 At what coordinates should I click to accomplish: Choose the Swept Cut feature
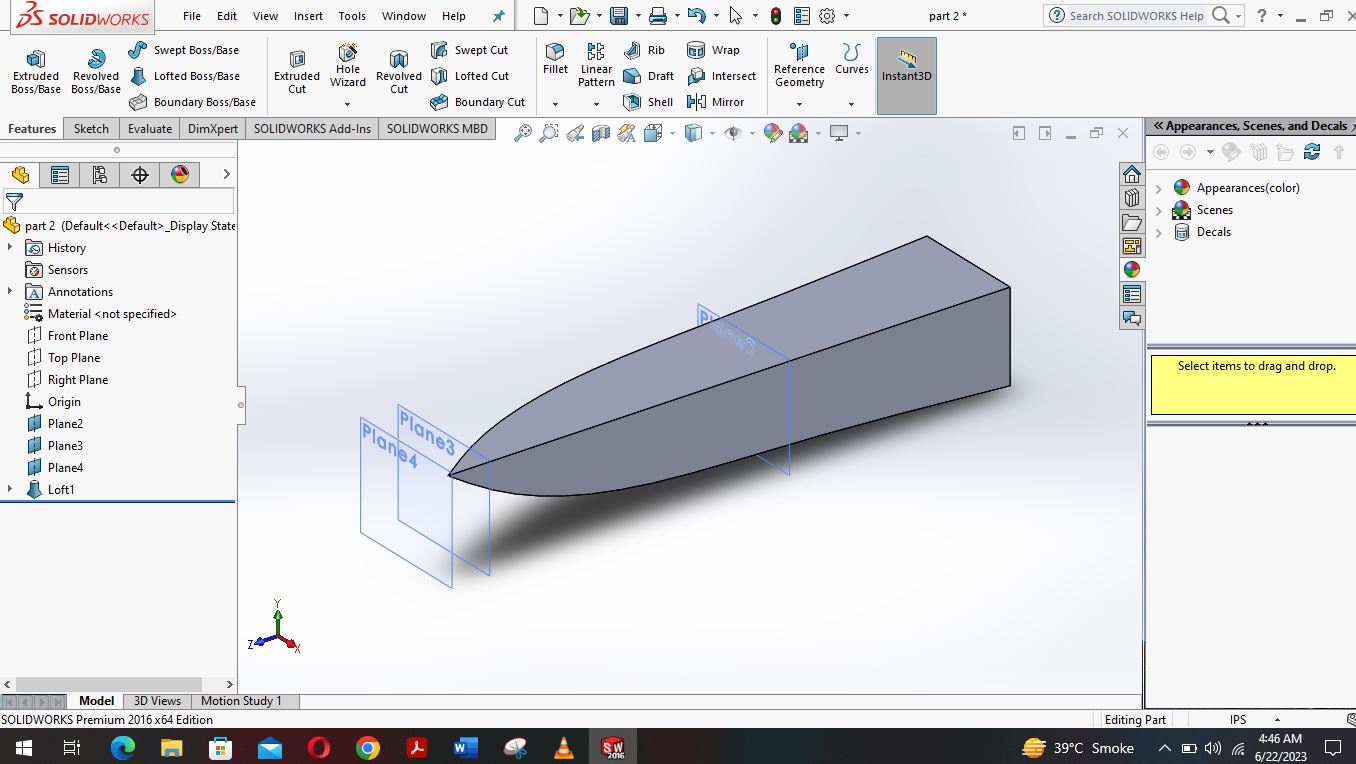(x=469, y=50)
